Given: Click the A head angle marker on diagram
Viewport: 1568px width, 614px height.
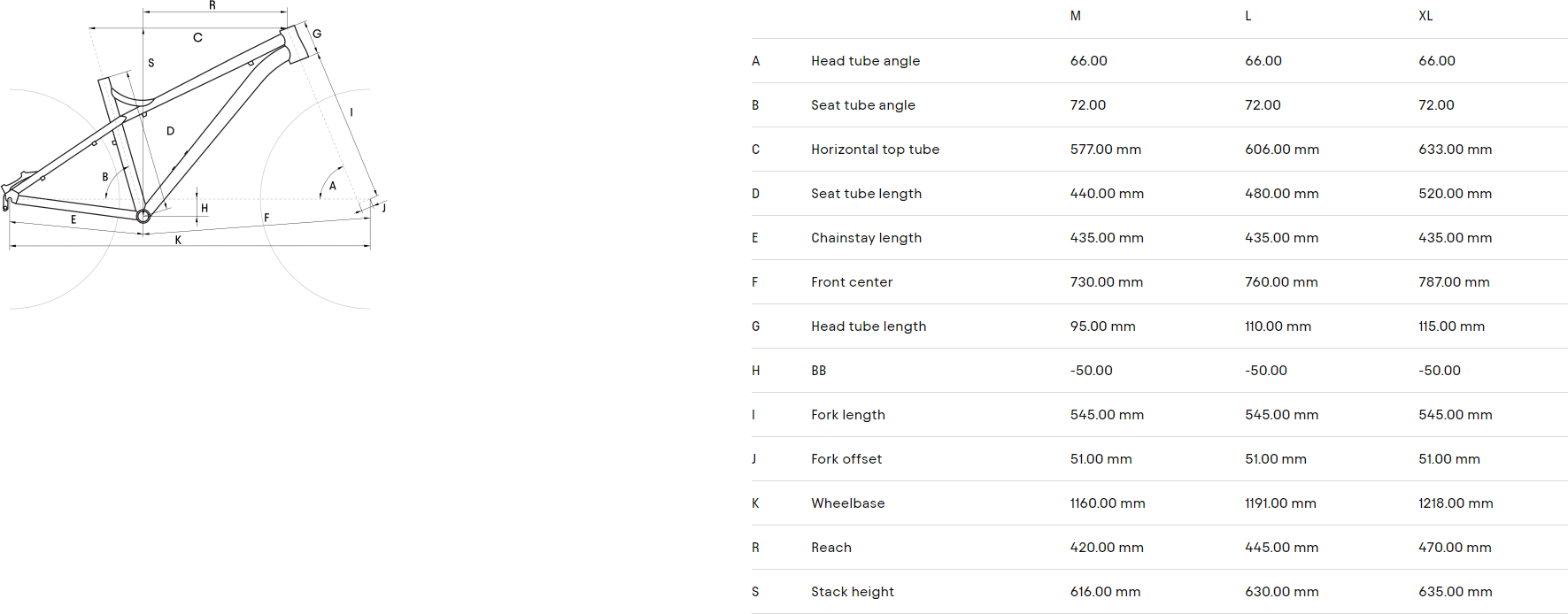Looking at the screenshot, I should point(333,186).
